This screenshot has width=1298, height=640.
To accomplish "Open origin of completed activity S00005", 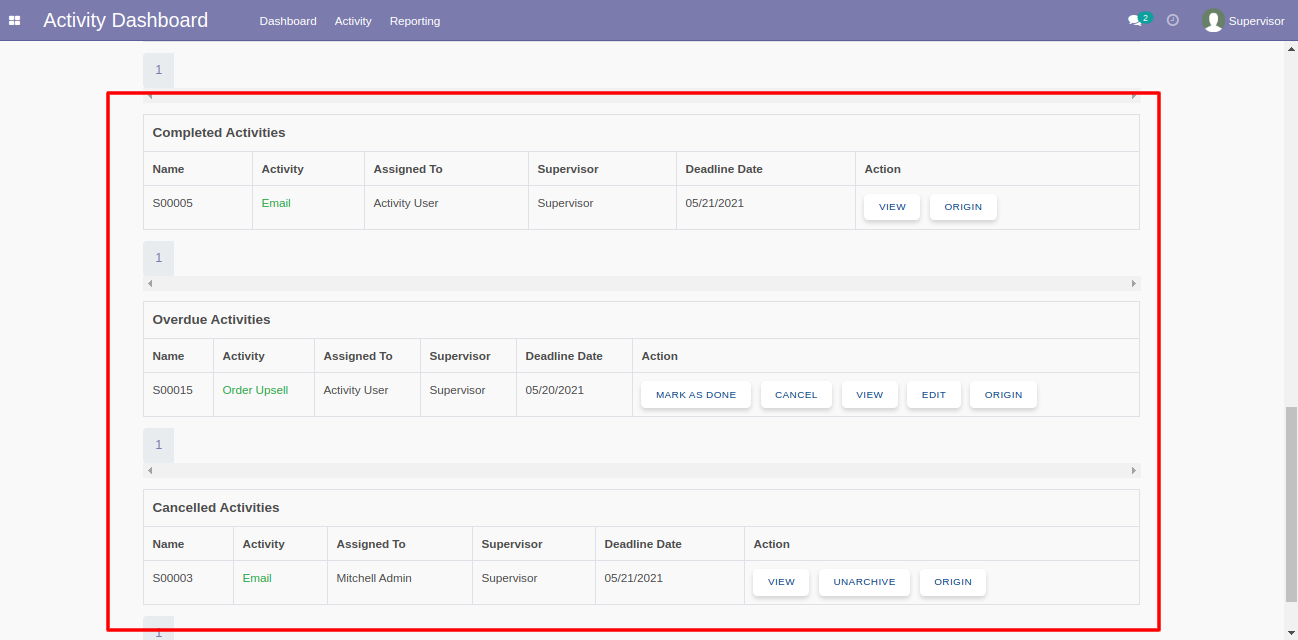I will [963, 207].
